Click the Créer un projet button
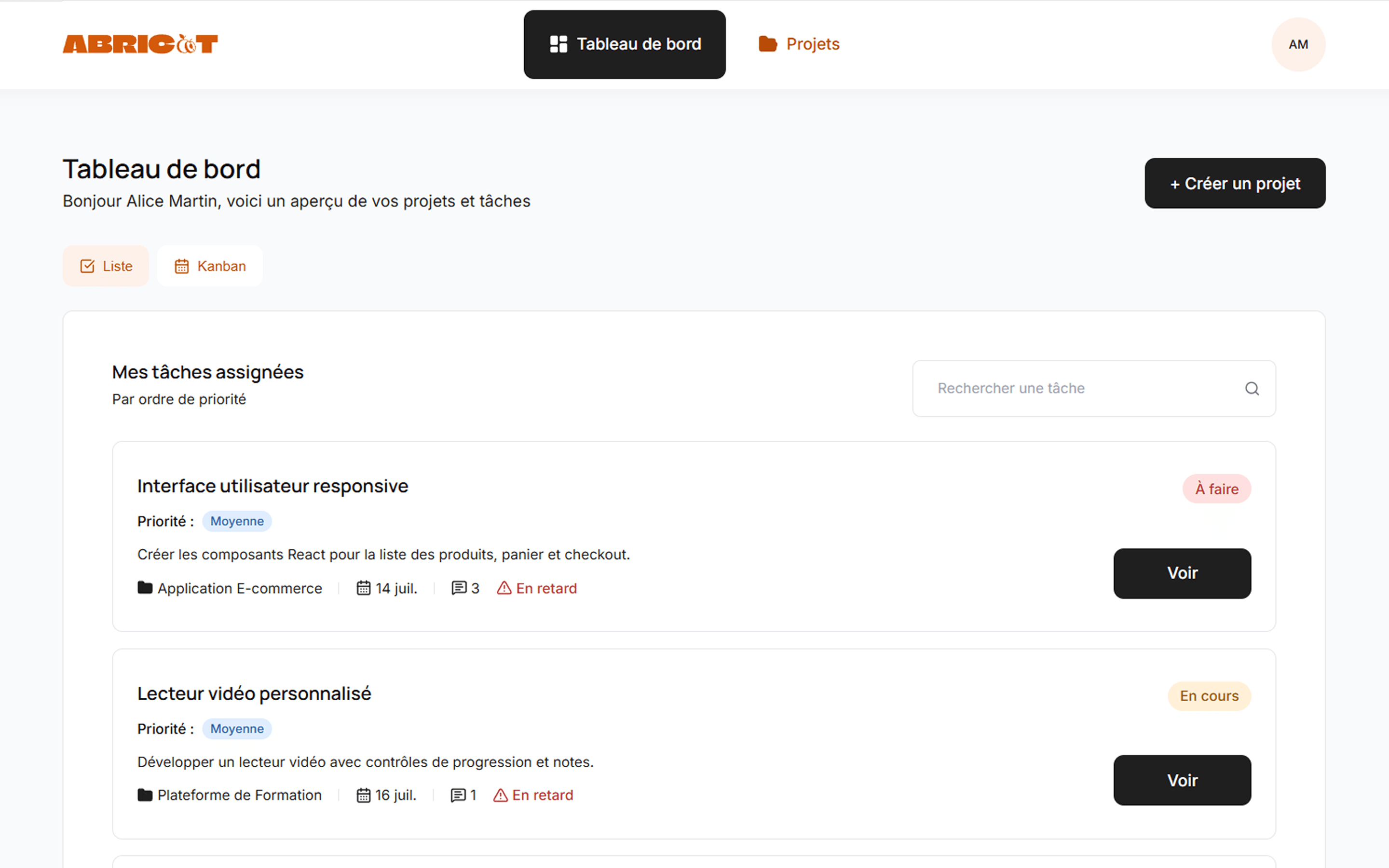Screen dimensions: 1389x868 coord(1235,183)
